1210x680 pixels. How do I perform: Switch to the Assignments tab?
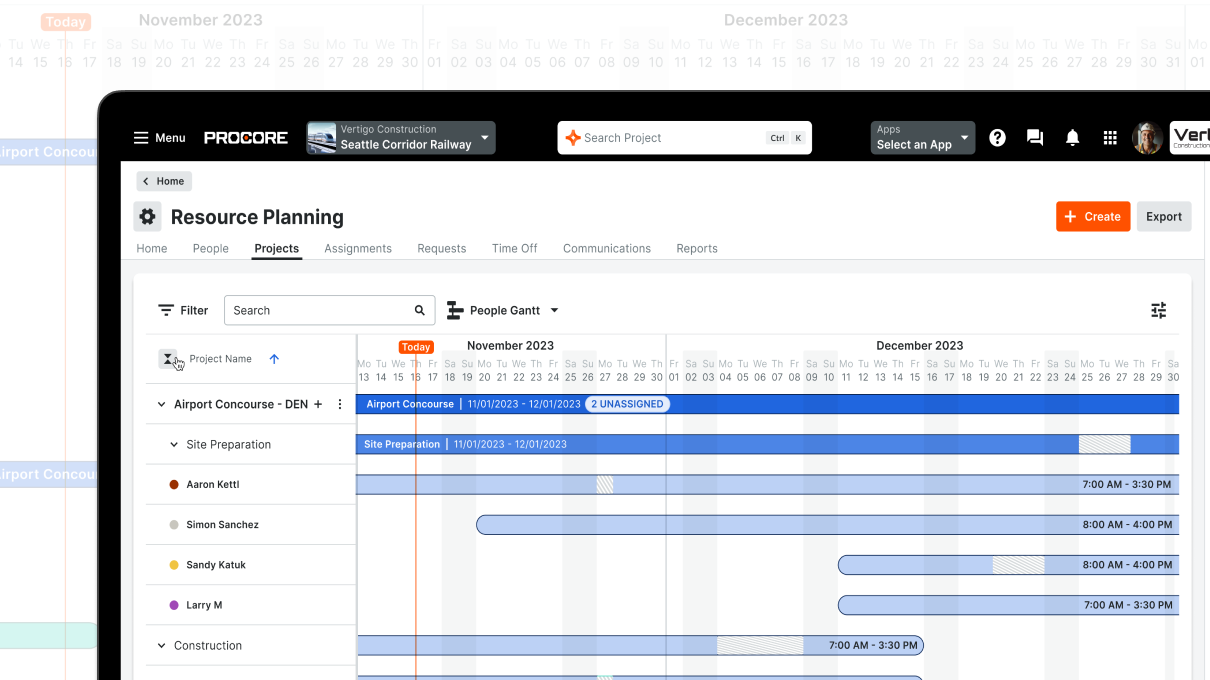358,248
